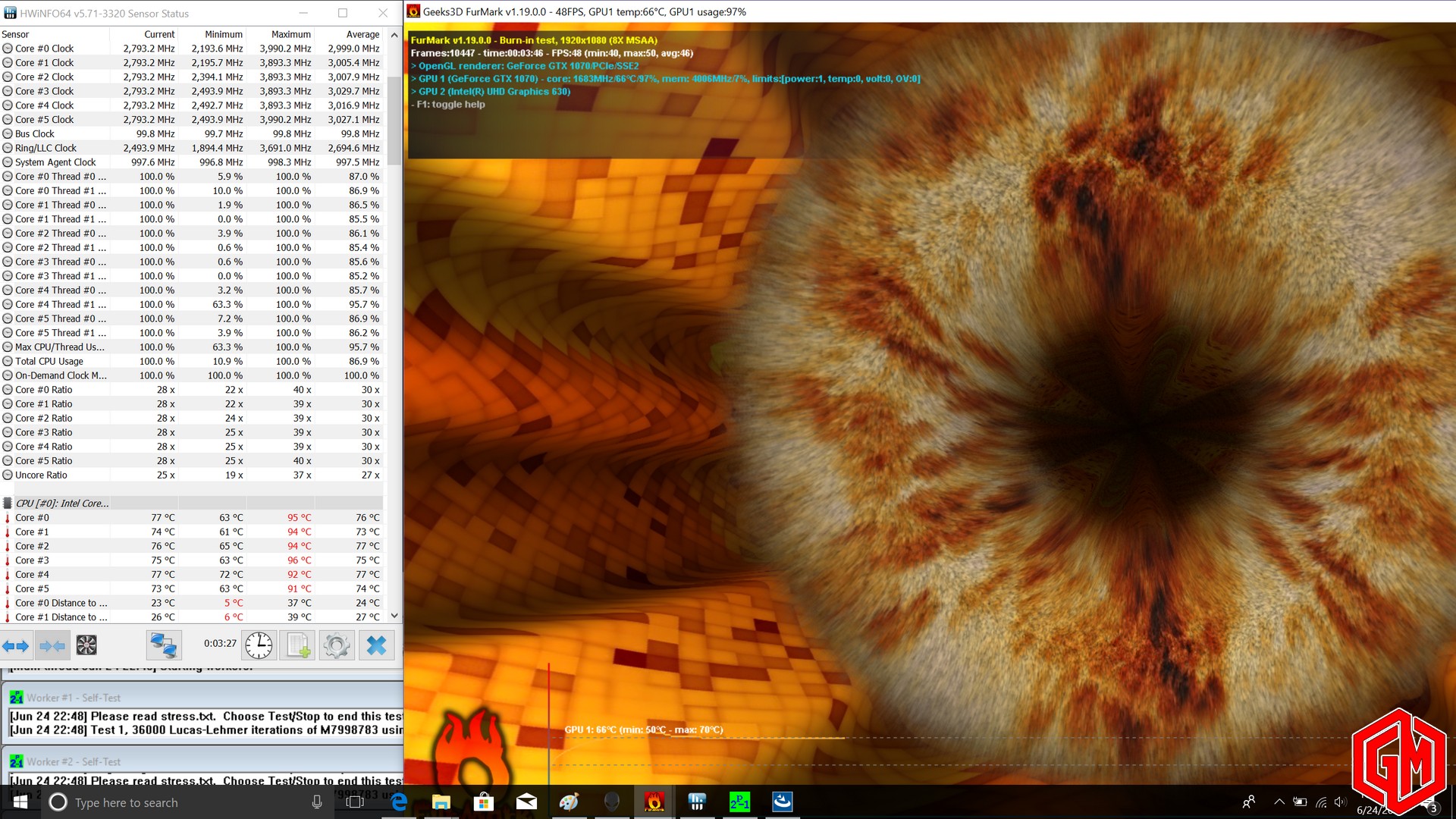Viewport: 1456px width, 819px height.
Task: Close HWiNFO sensors with blue X button
Action: 376,645
